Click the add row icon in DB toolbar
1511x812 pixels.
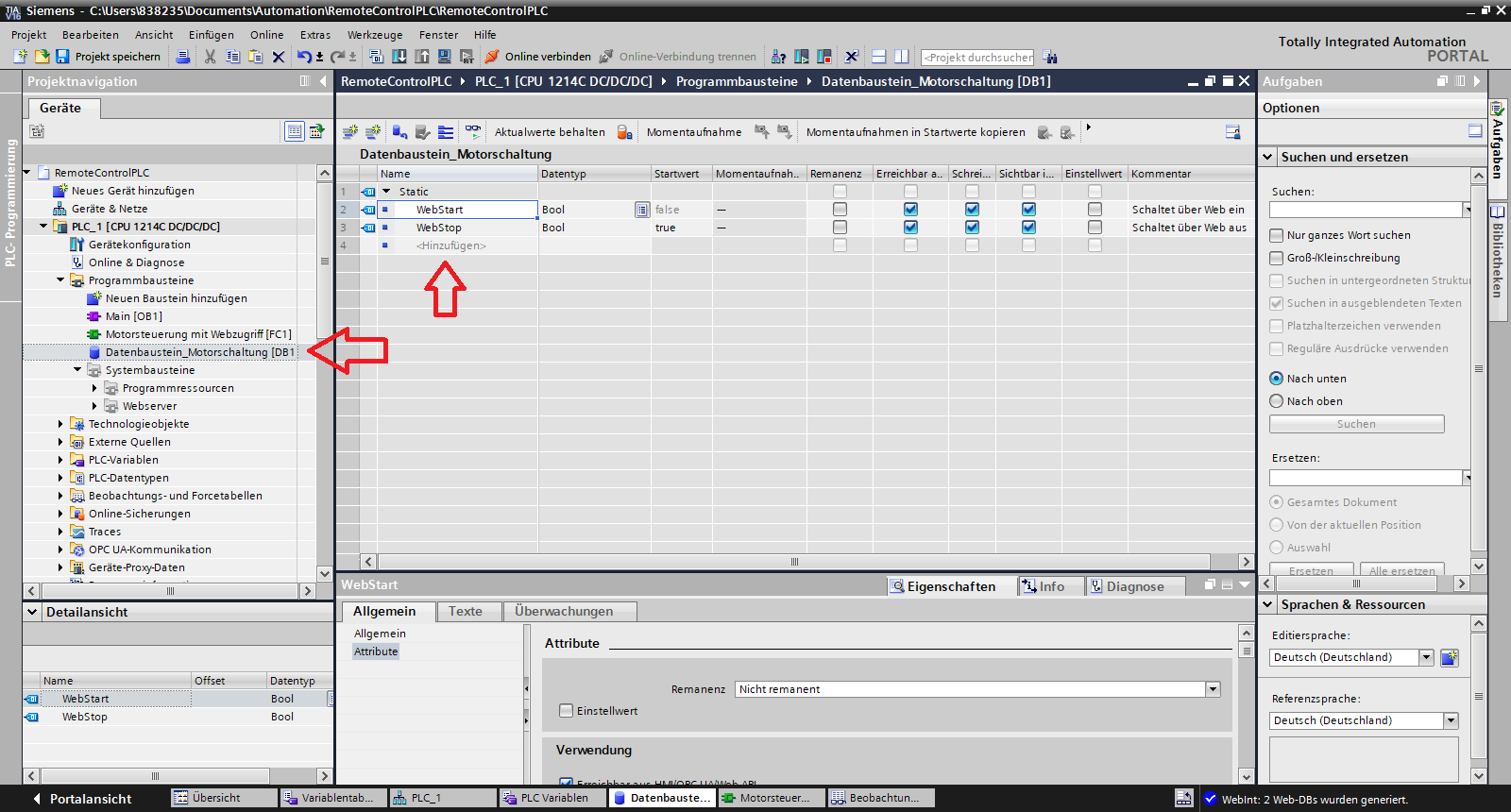[x=373, y=131]
